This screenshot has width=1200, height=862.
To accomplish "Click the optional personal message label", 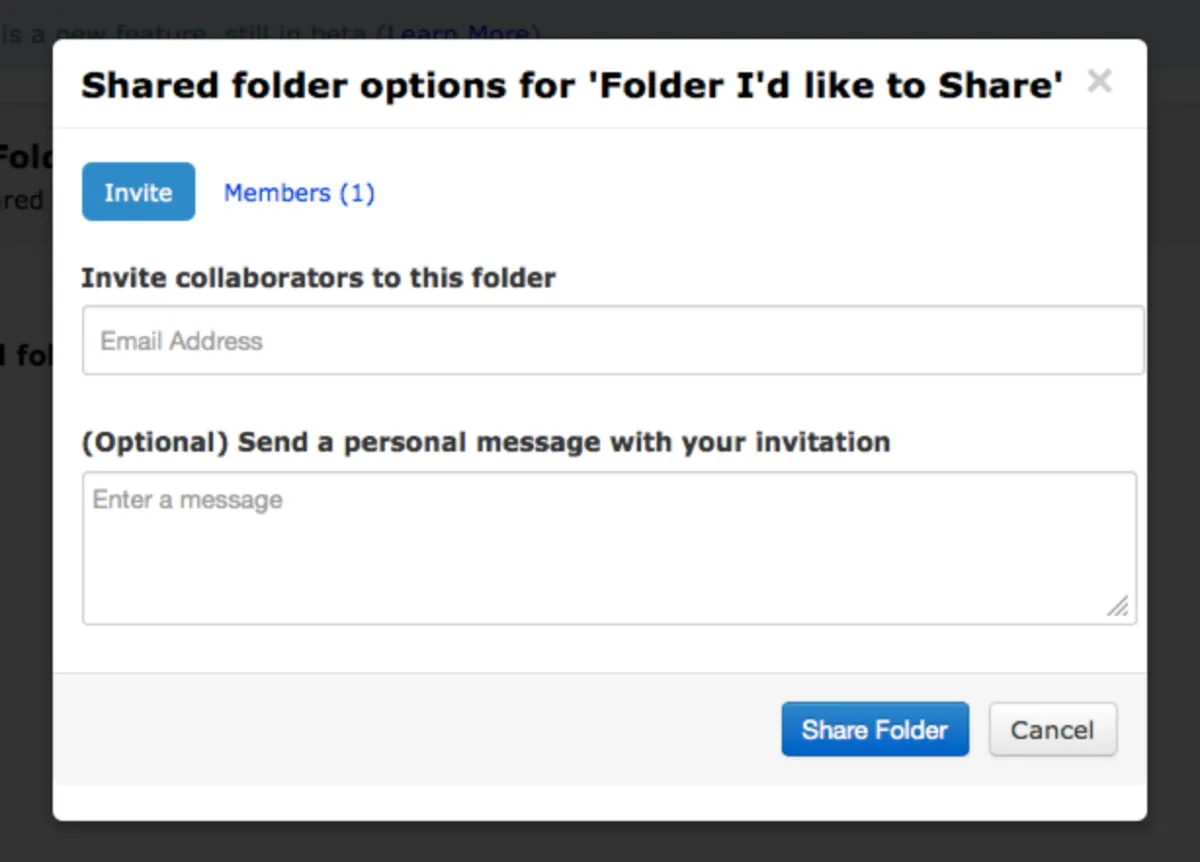I will coord(485,442).
